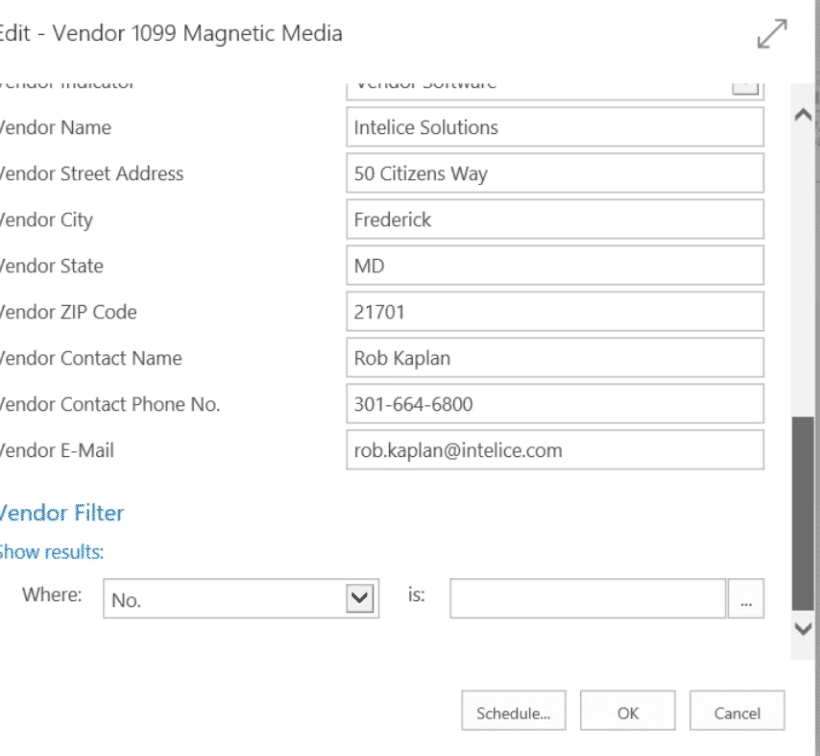Image resolution: width=820 pixels, height=756 pixels.
Task: Click the Cancel button
Action: pos(737,711)
